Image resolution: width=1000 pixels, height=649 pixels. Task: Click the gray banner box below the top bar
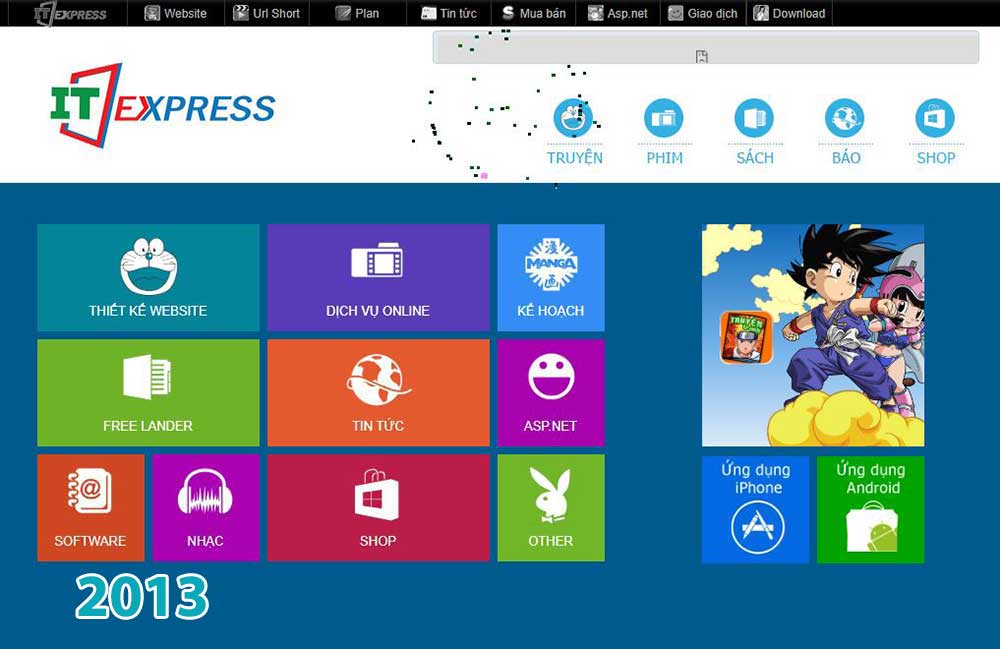[705, 48]
